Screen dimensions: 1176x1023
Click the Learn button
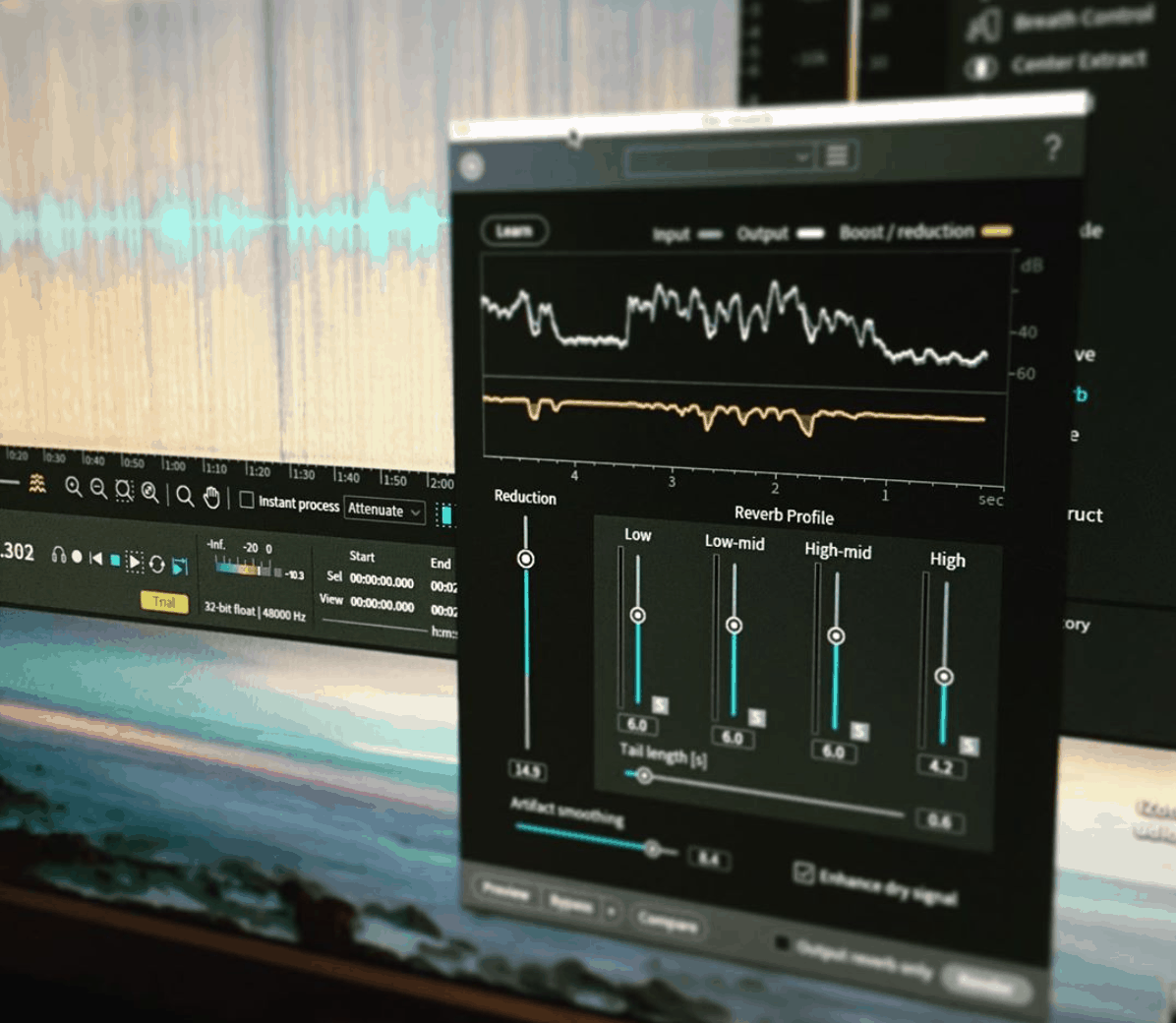point(514,231)
